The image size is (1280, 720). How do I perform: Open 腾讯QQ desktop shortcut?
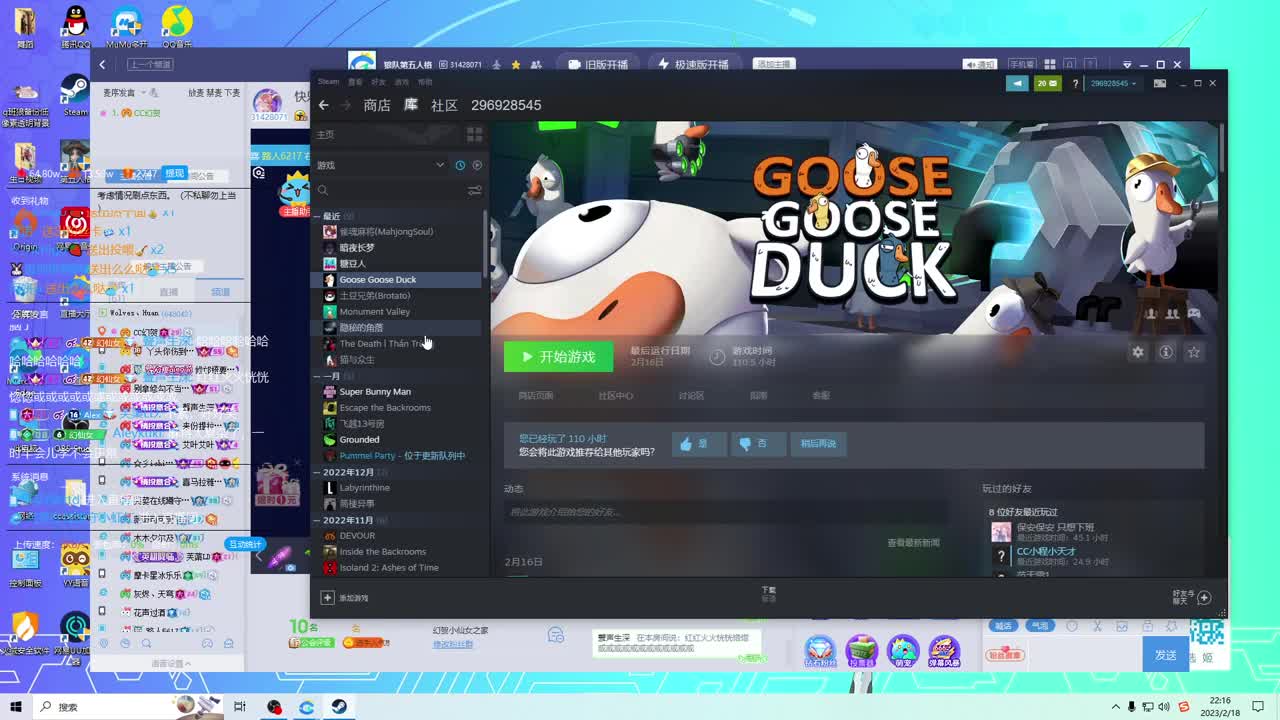pos(75,27)
